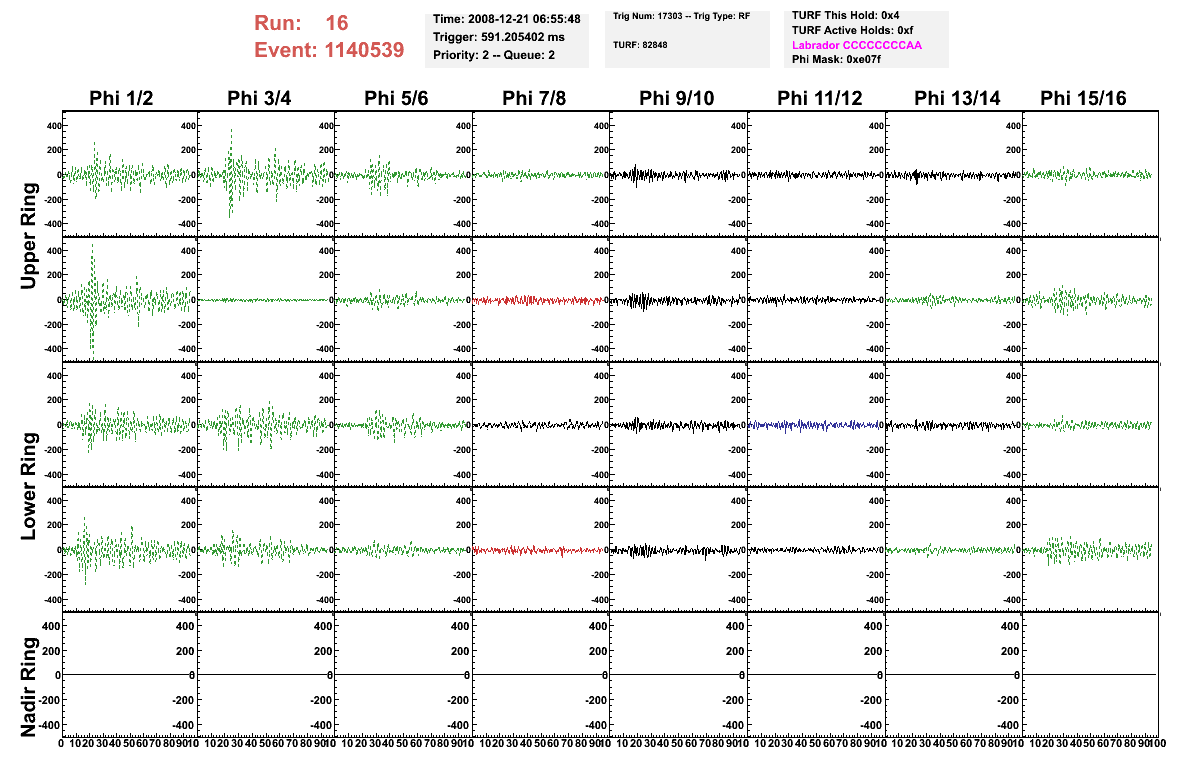Click the Nadir Ring plot under Phi 1/2

pos(130,674)
